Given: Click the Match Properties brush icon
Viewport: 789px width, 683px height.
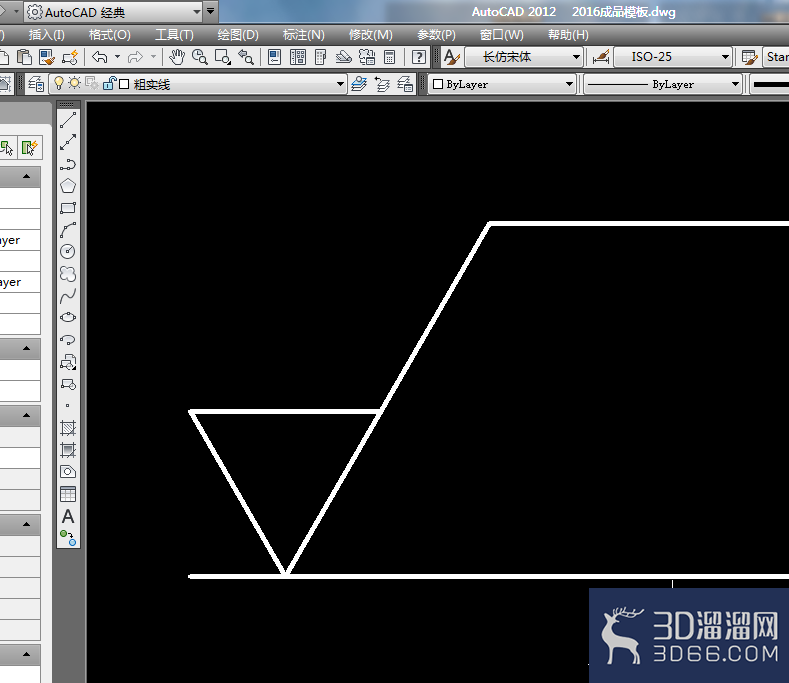Looking at the screenshot, I should [x=47, y=57].
